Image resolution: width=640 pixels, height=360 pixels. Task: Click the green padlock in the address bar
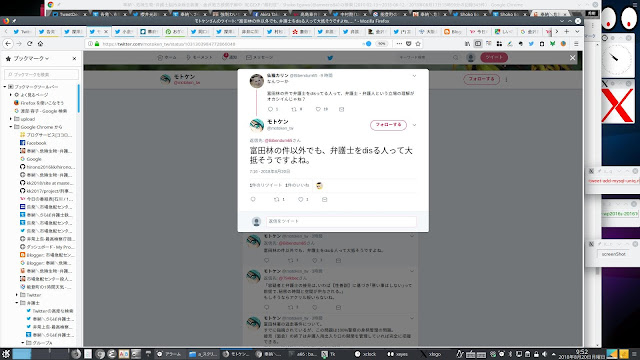[x=97, y=44]
